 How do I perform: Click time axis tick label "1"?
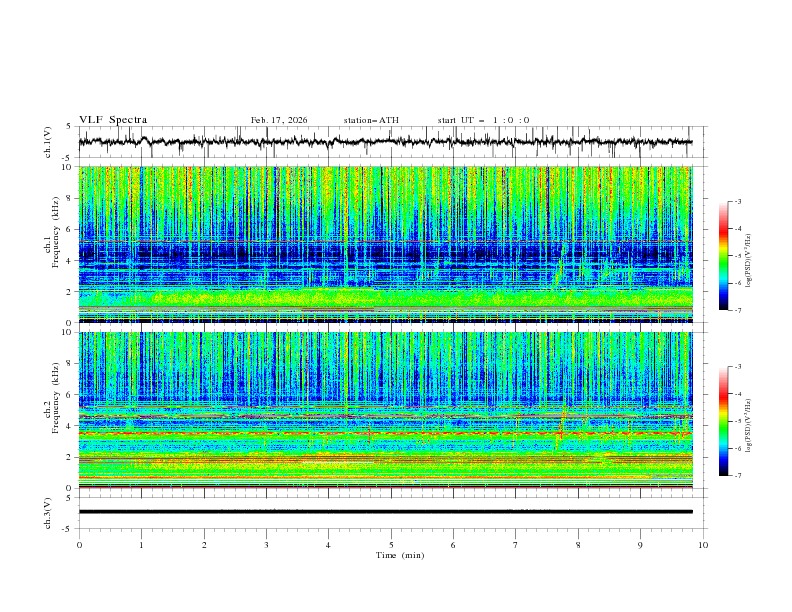[142, 545]
